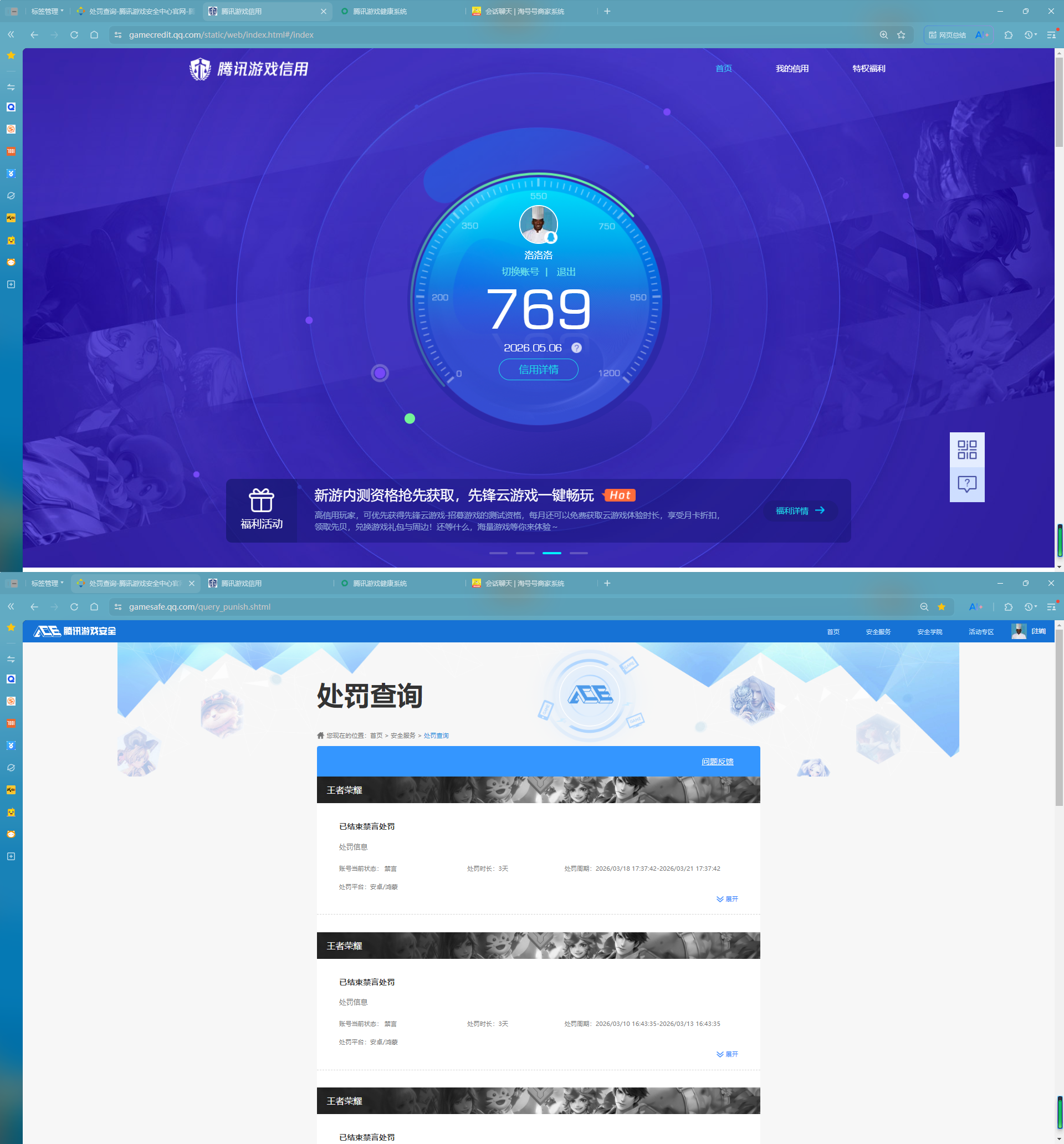
Task: Click the 腾讯游戏安全 ACE logo
Action: (x=75, y=631)
